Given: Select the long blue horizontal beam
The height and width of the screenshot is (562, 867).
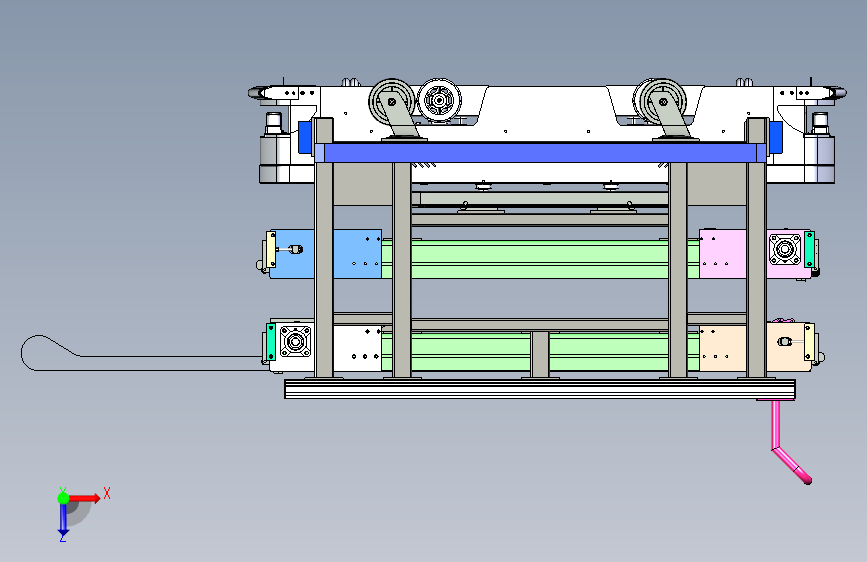Looking at the screenshot, I should click(x=540, y=153).
